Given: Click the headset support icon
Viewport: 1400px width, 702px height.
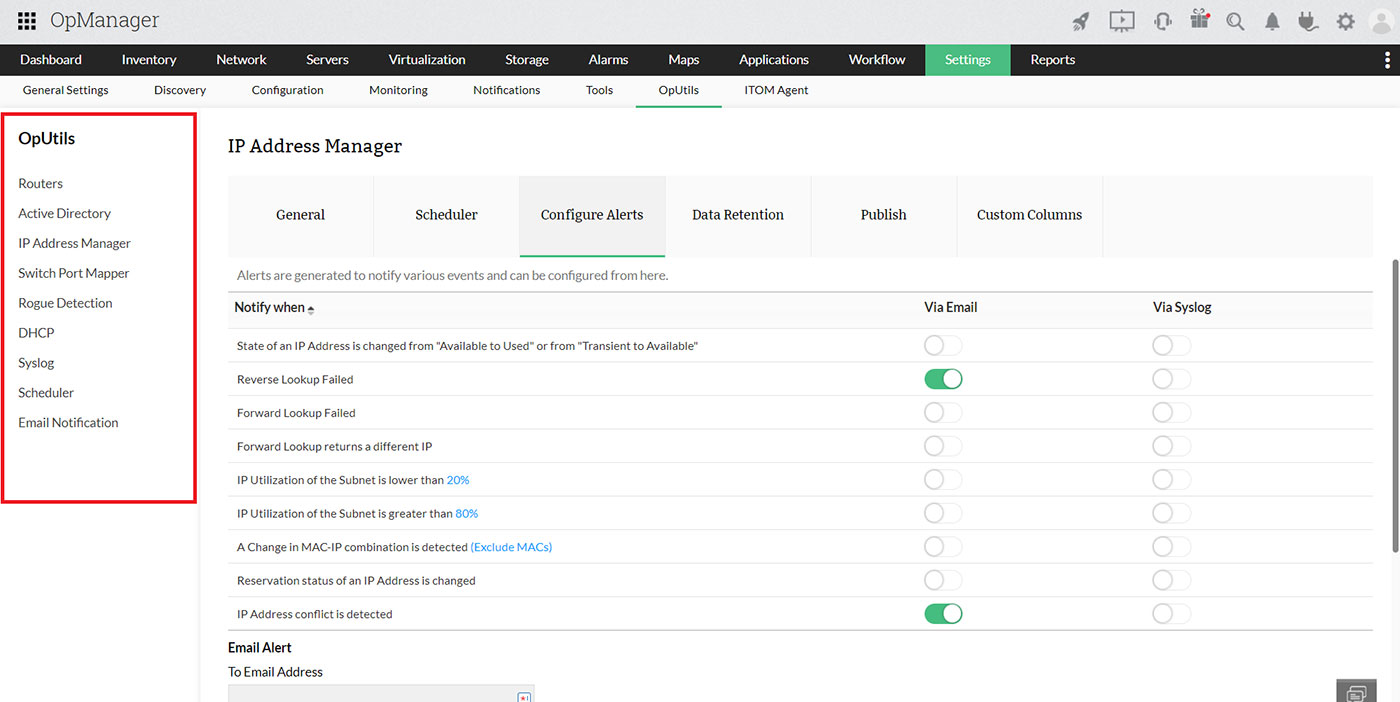Looking at the screenshot, I should [x=1162, y=21].
